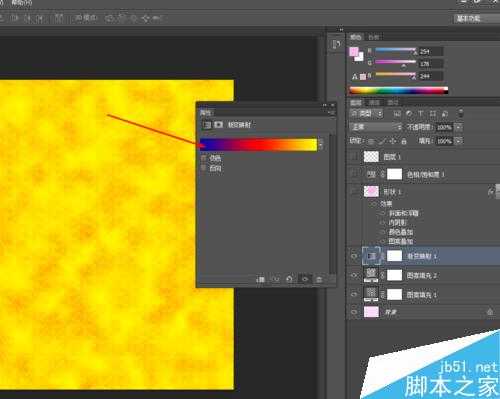This screenshot has height=399, width=500.
Task: Adjust the G slider in Color panel
Action: click(x=396, y=63)
